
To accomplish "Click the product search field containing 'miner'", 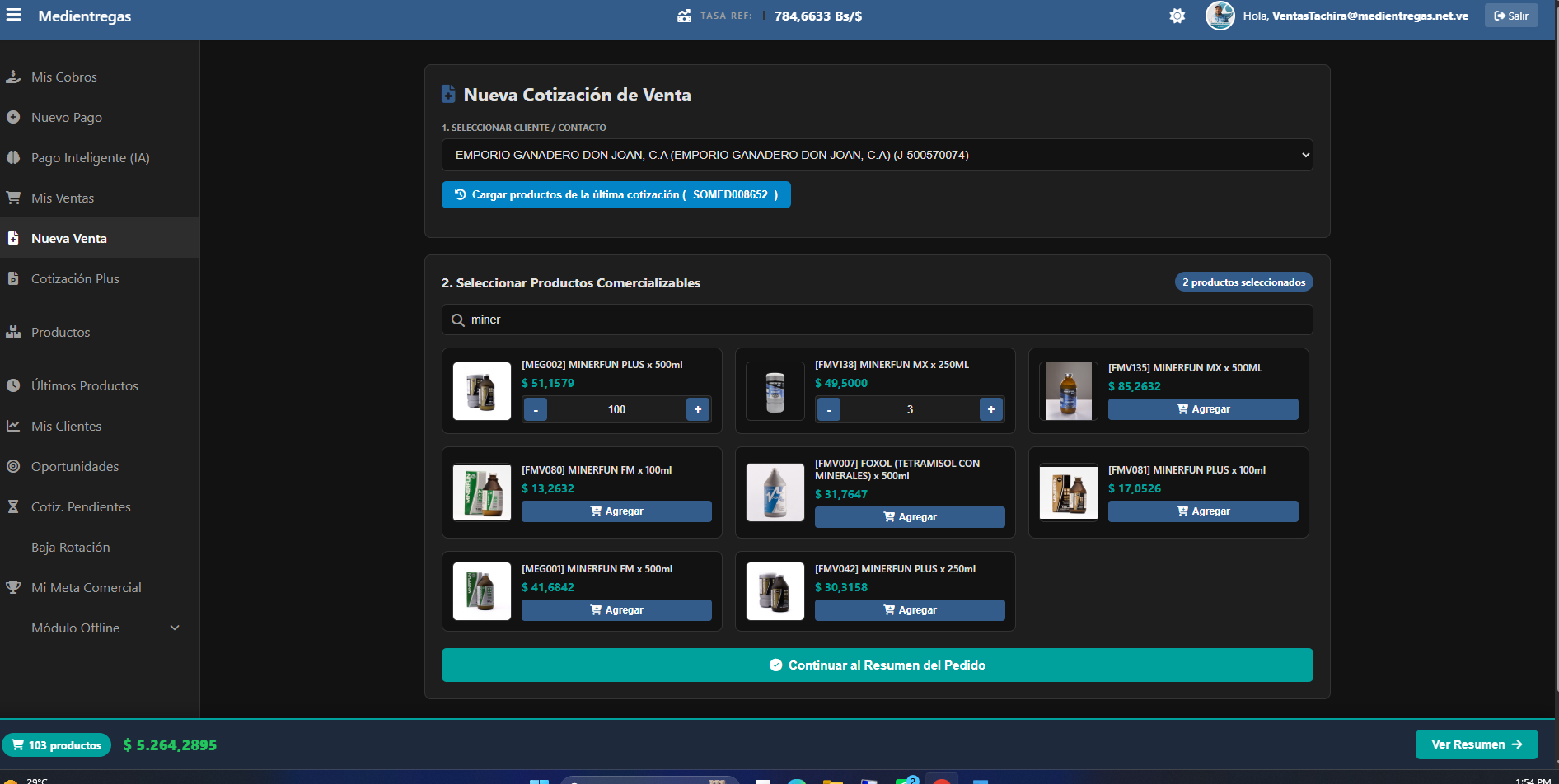I will 877,320.
